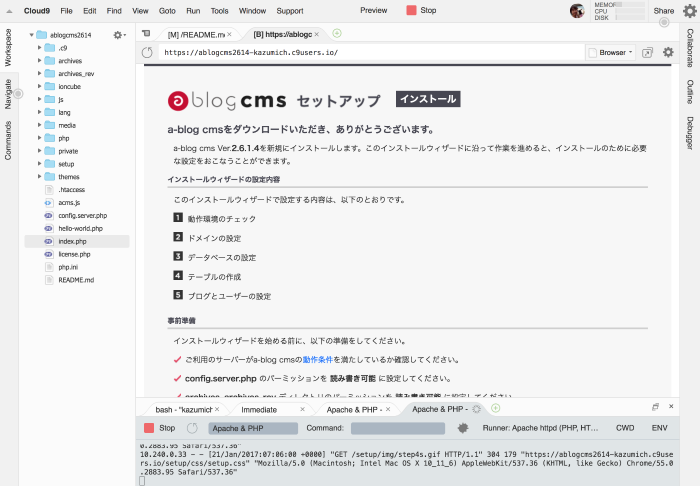
Task: Expand the lang folder
Action: tap(39, 112)
